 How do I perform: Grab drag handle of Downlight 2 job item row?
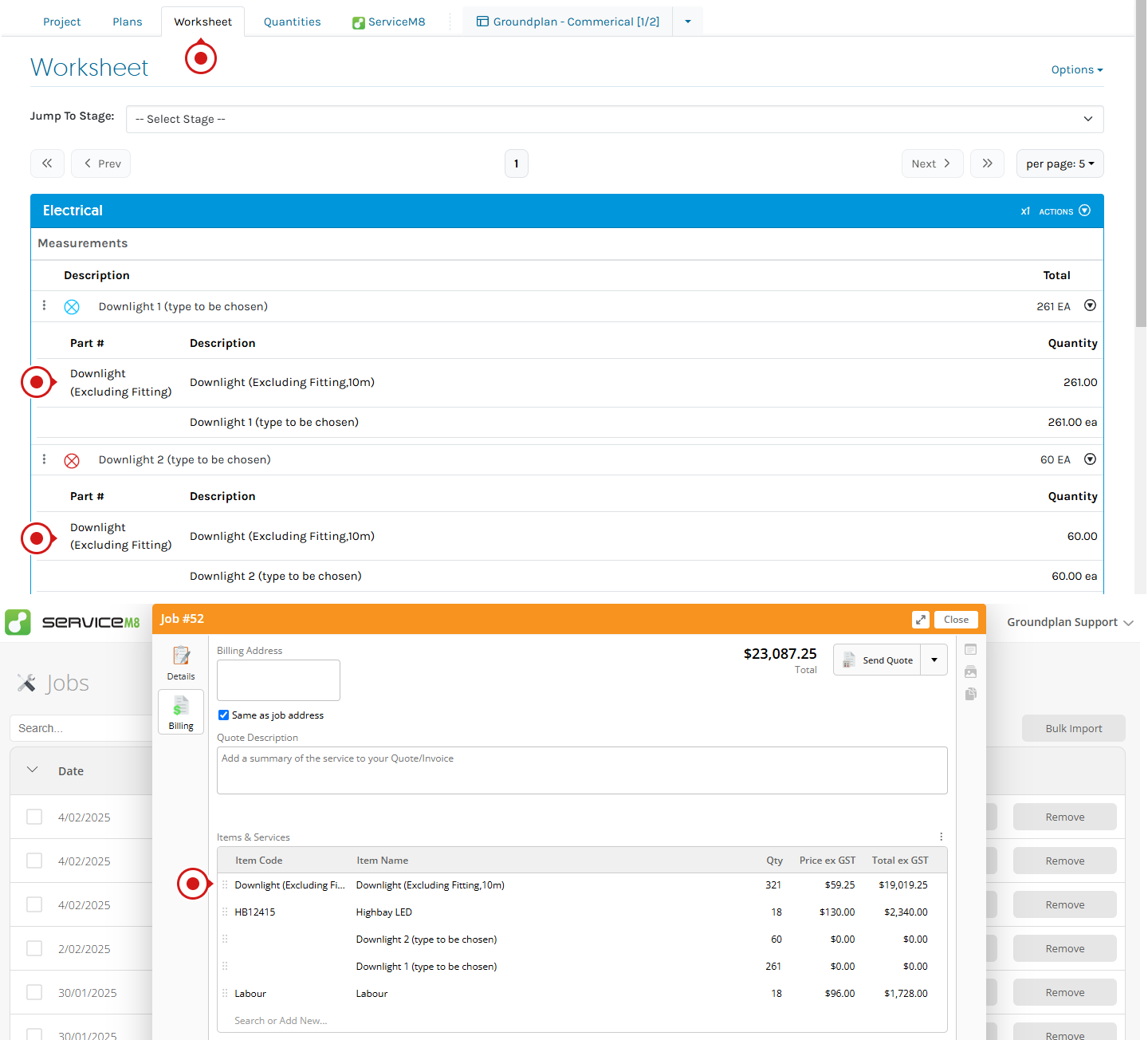point(225,939)
